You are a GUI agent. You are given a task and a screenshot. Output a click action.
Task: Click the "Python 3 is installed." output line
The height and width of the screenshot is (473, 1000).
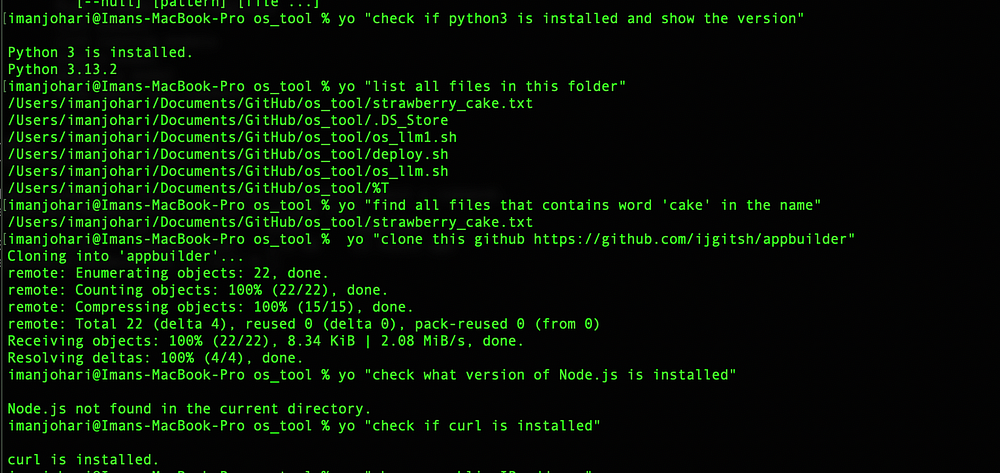100,52
